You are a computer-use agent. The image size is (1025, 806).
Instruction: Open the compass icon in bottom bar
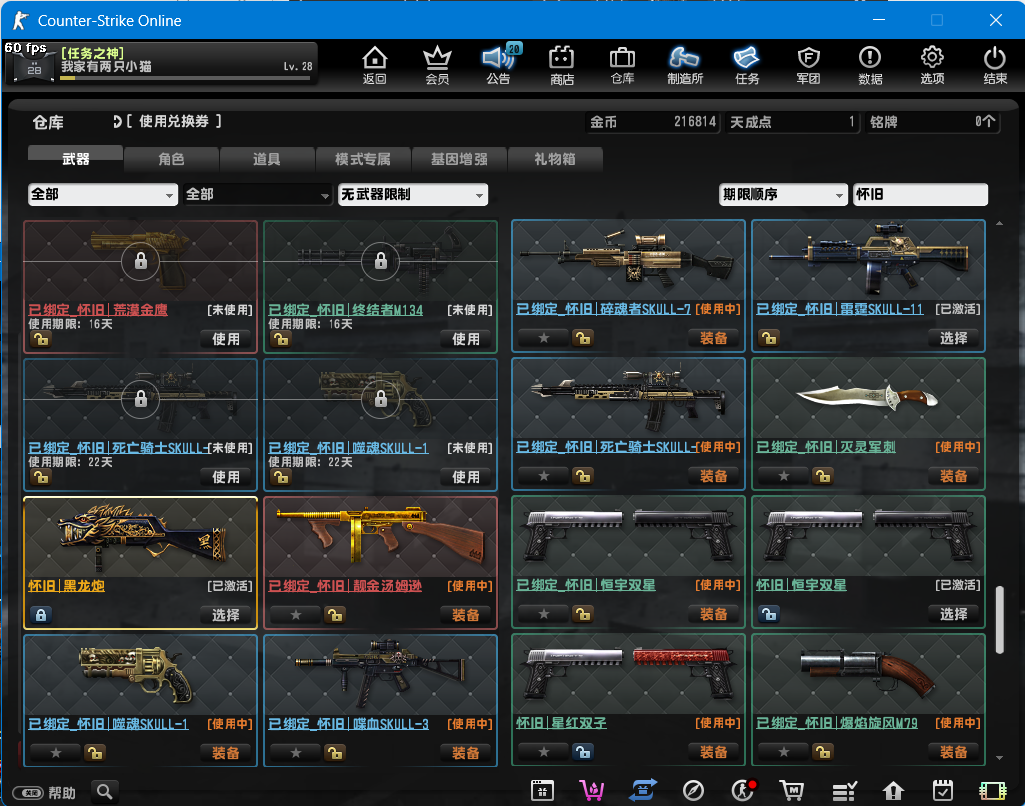tap(693, 790)
